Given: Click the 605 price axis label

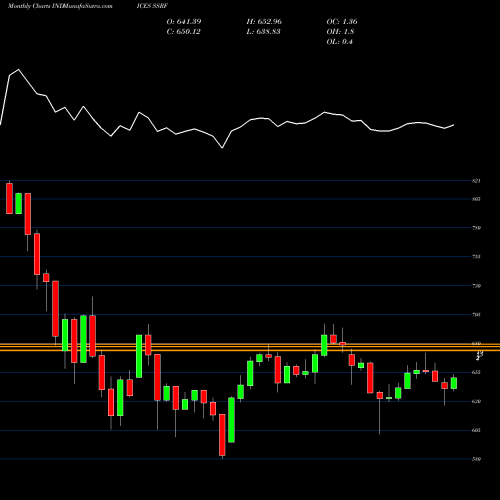Looking at the screenshot, I should tap(476, 430).
